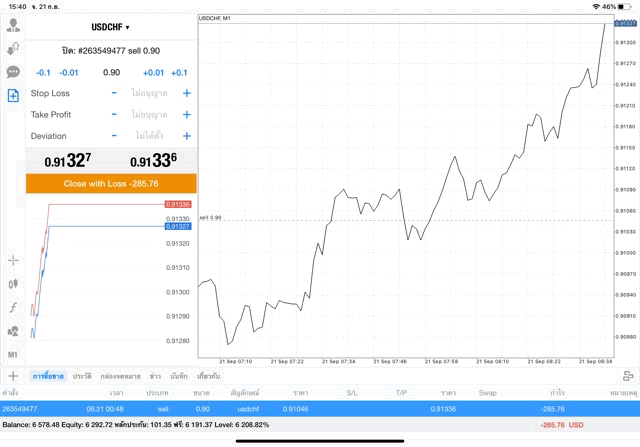Open the USDCHF symbol dropdown
Viewport: 640px width, 447px height.
click(x=110, y=27)
